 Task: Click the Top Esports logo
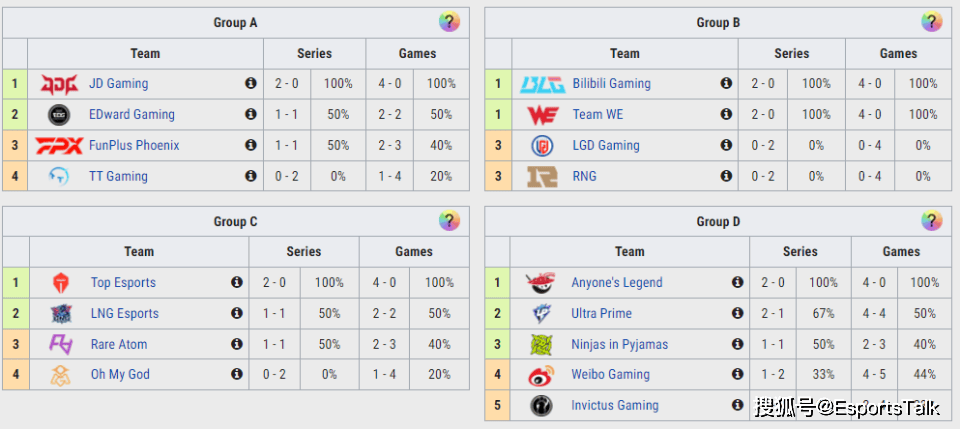coord(61,283)
